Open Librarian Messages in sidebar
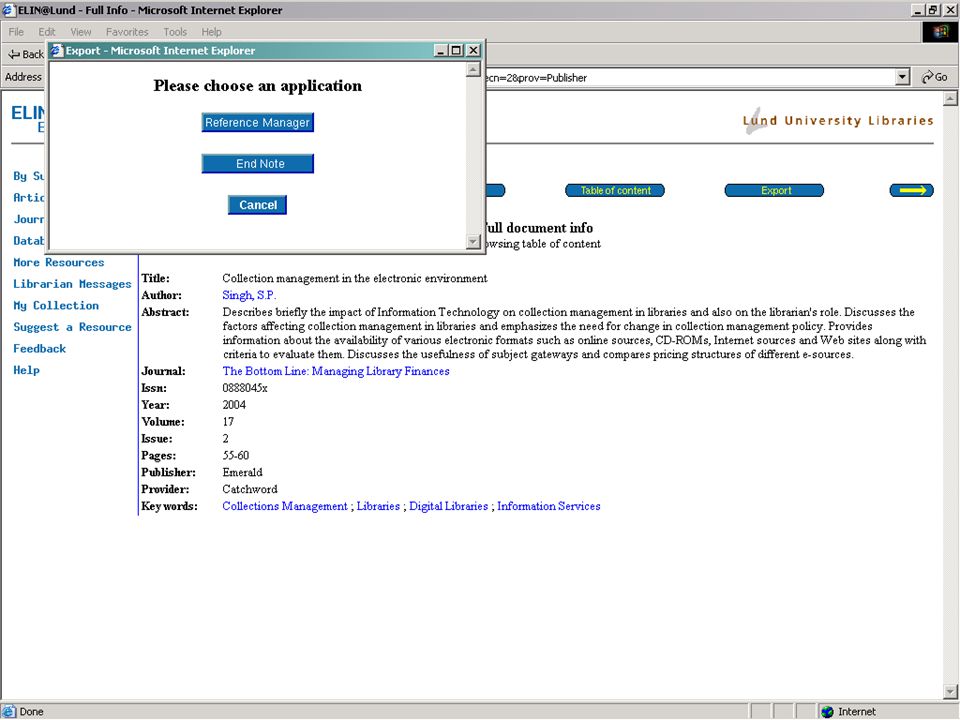 pos(72,284)
